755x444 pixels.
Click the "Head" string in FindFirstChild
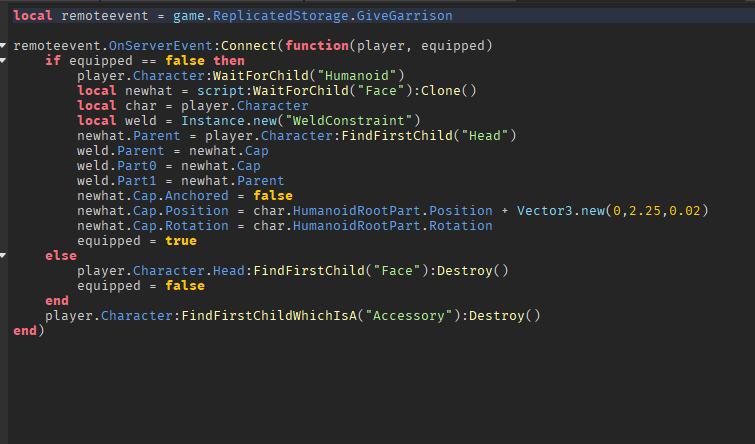pos(484,136)
